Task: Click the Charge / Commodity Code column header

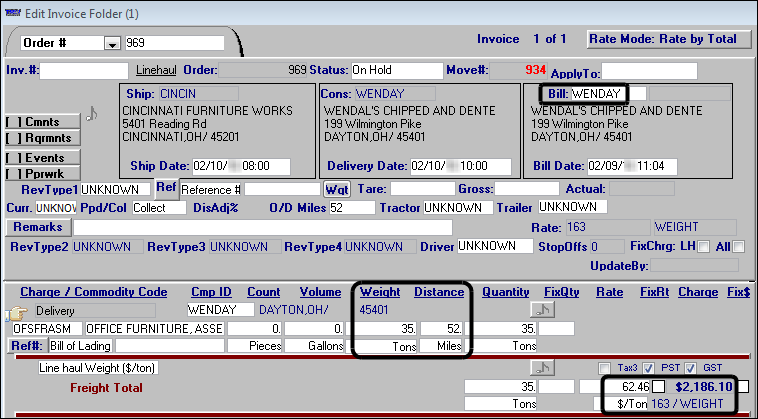Action: click(x=93, y=292)
